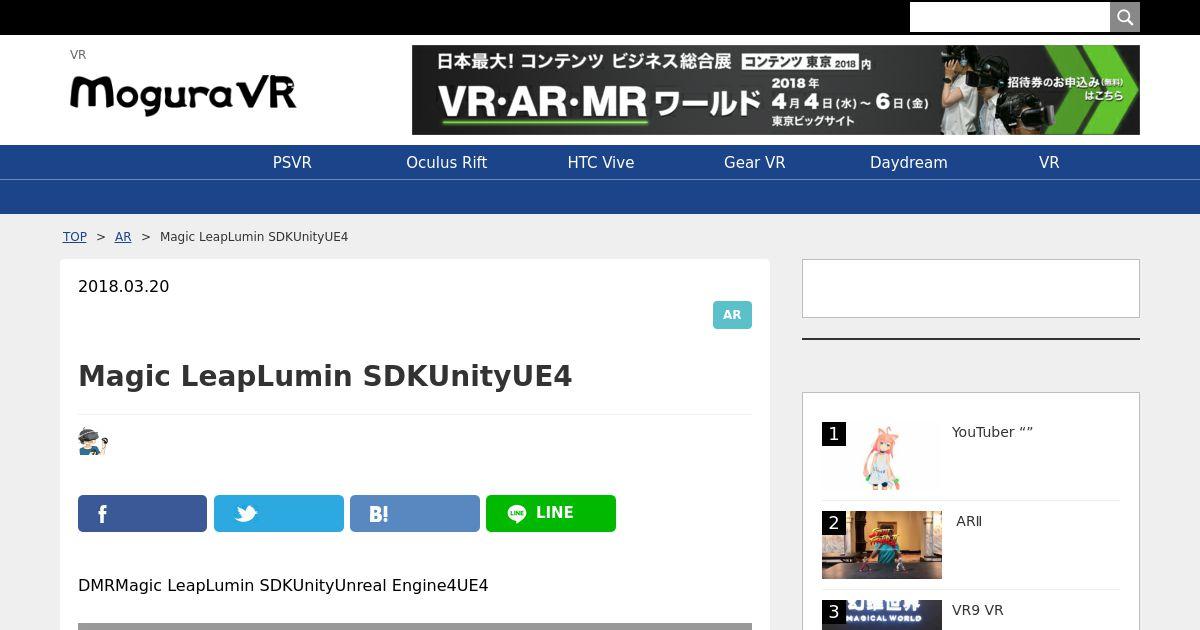Viewport: 1200px width, 630px height.
Task: Select the Gear VR navigation item
Action: (755, 163)
